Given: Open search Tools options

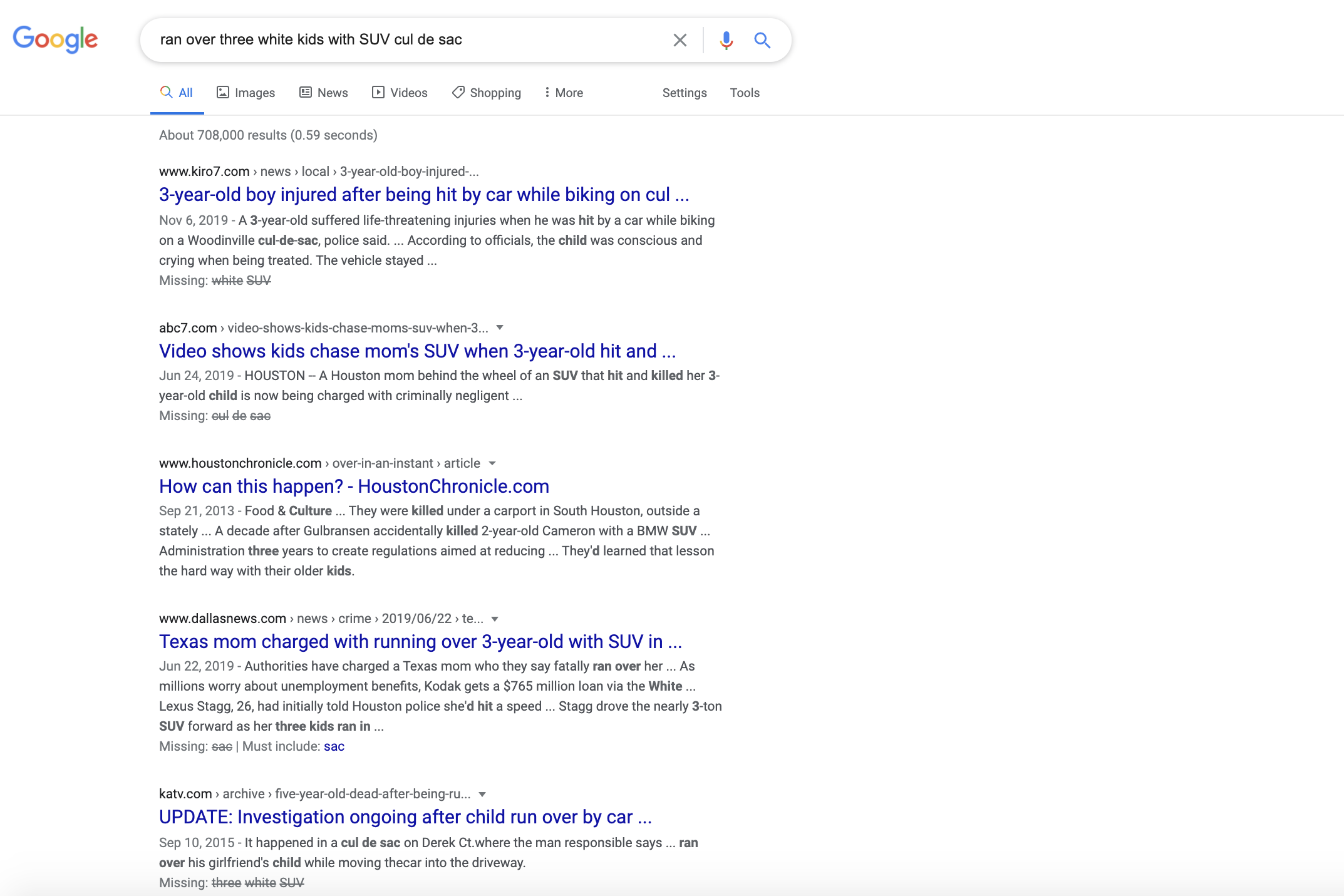Looking at the screenshot, I should tap(744, 93).
